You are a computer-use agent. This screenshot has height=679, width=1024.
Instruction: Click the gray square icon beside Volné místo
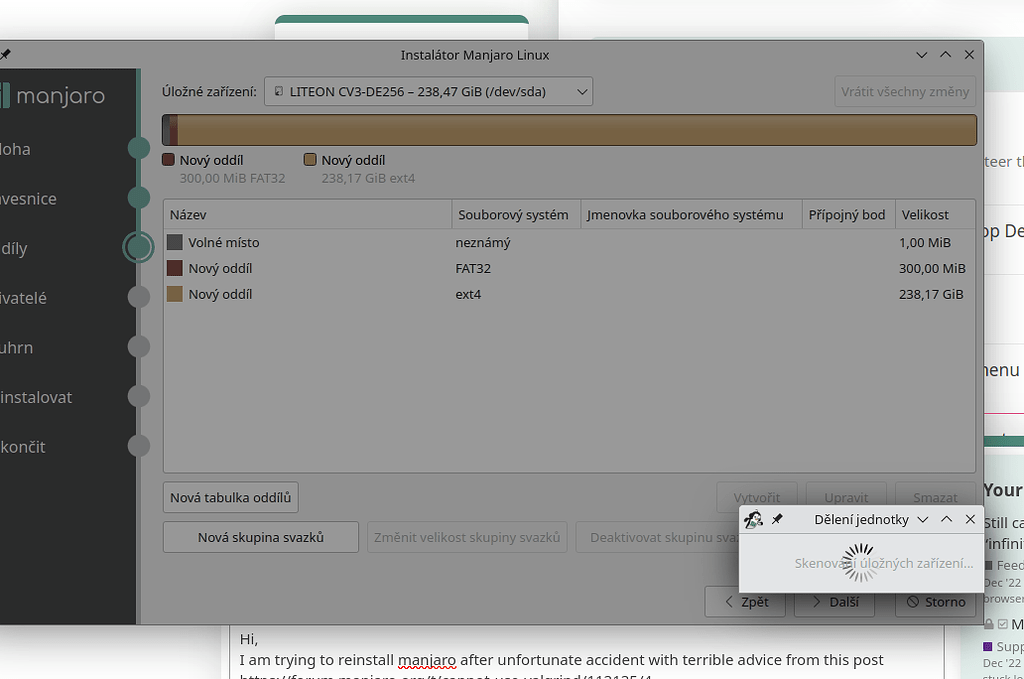coord(172,242)
